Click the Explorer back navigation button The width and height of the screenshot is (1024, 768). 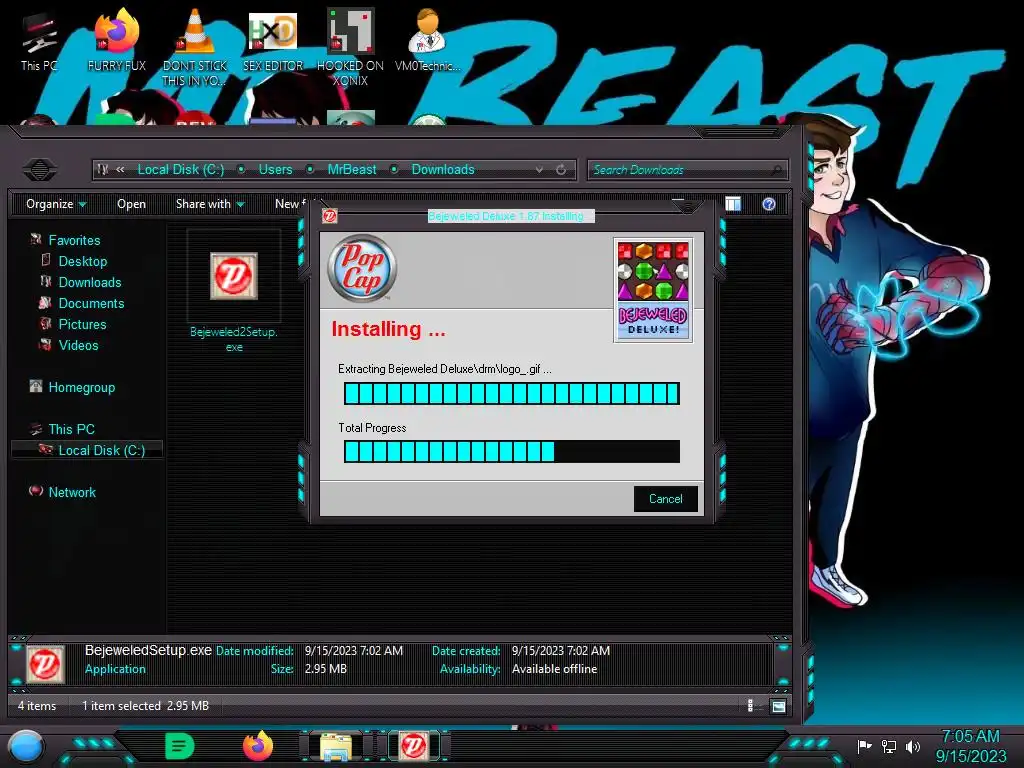point(40,170)
